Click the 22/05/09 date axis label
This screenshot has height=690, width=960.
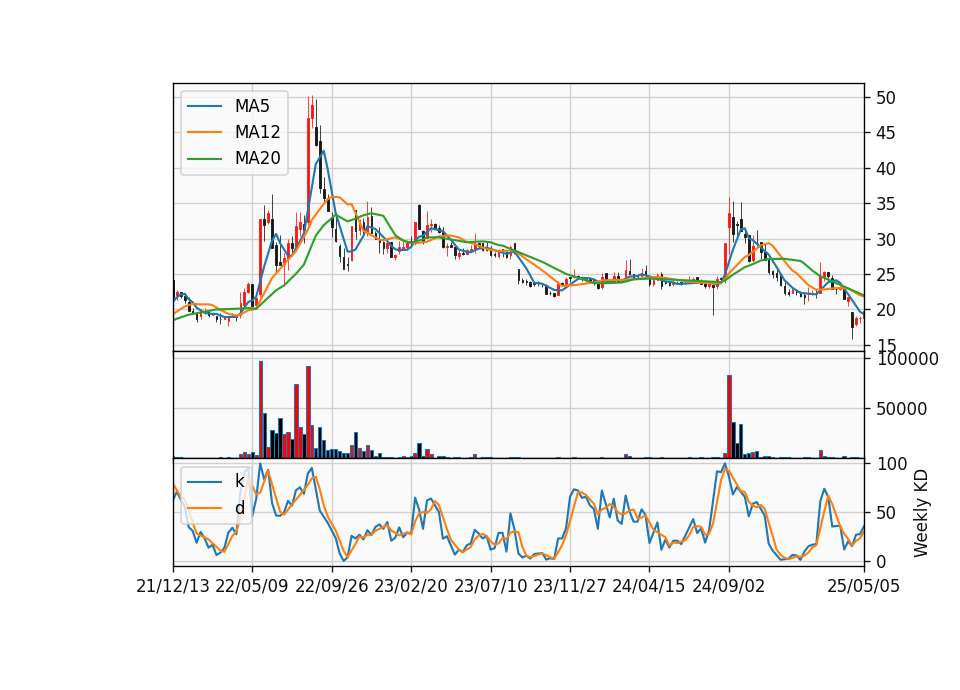coord(252,586)
